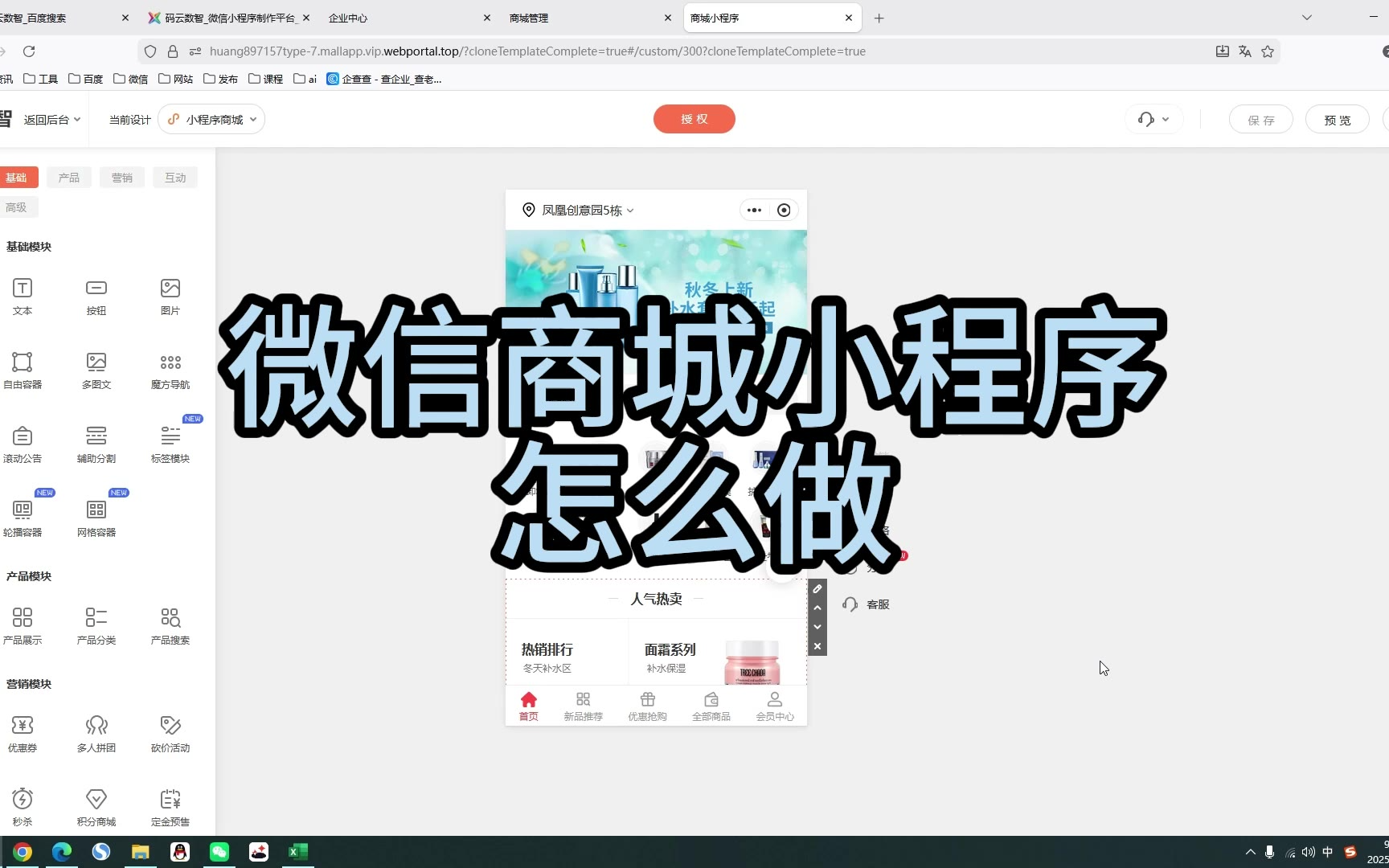Viewport: 1389px width, 868px height.
Task: Click the mini program capsule circle button
Action: pos(784,211)
